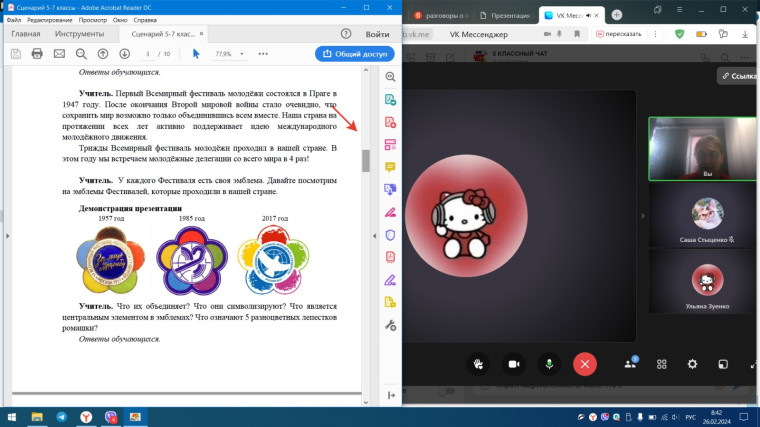Click the Acrobat vertical scrollbar thumb
The width and height of the screenshot is (760, 427).
[365, 160]
